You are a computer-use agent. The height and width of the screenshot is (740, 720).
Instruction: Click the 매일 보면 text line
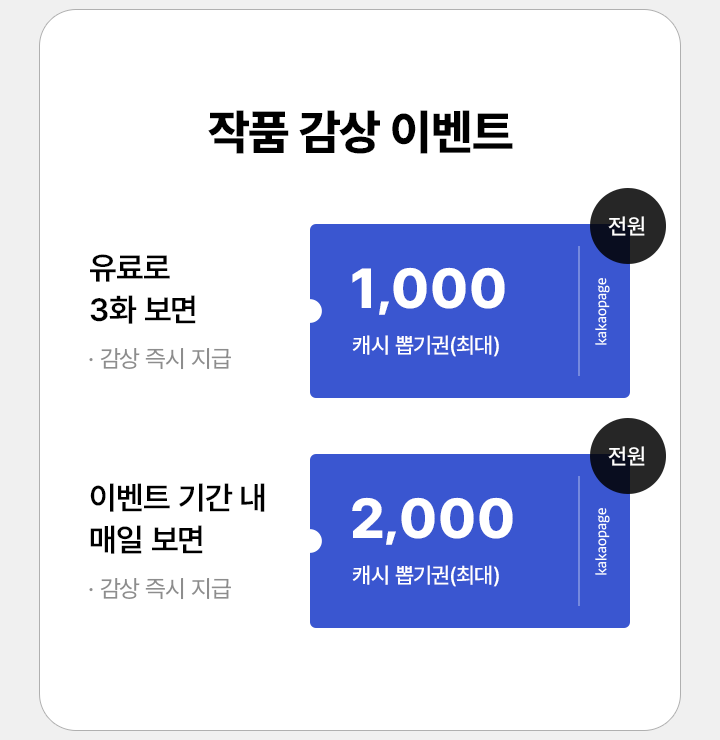[x=147, y=541]
